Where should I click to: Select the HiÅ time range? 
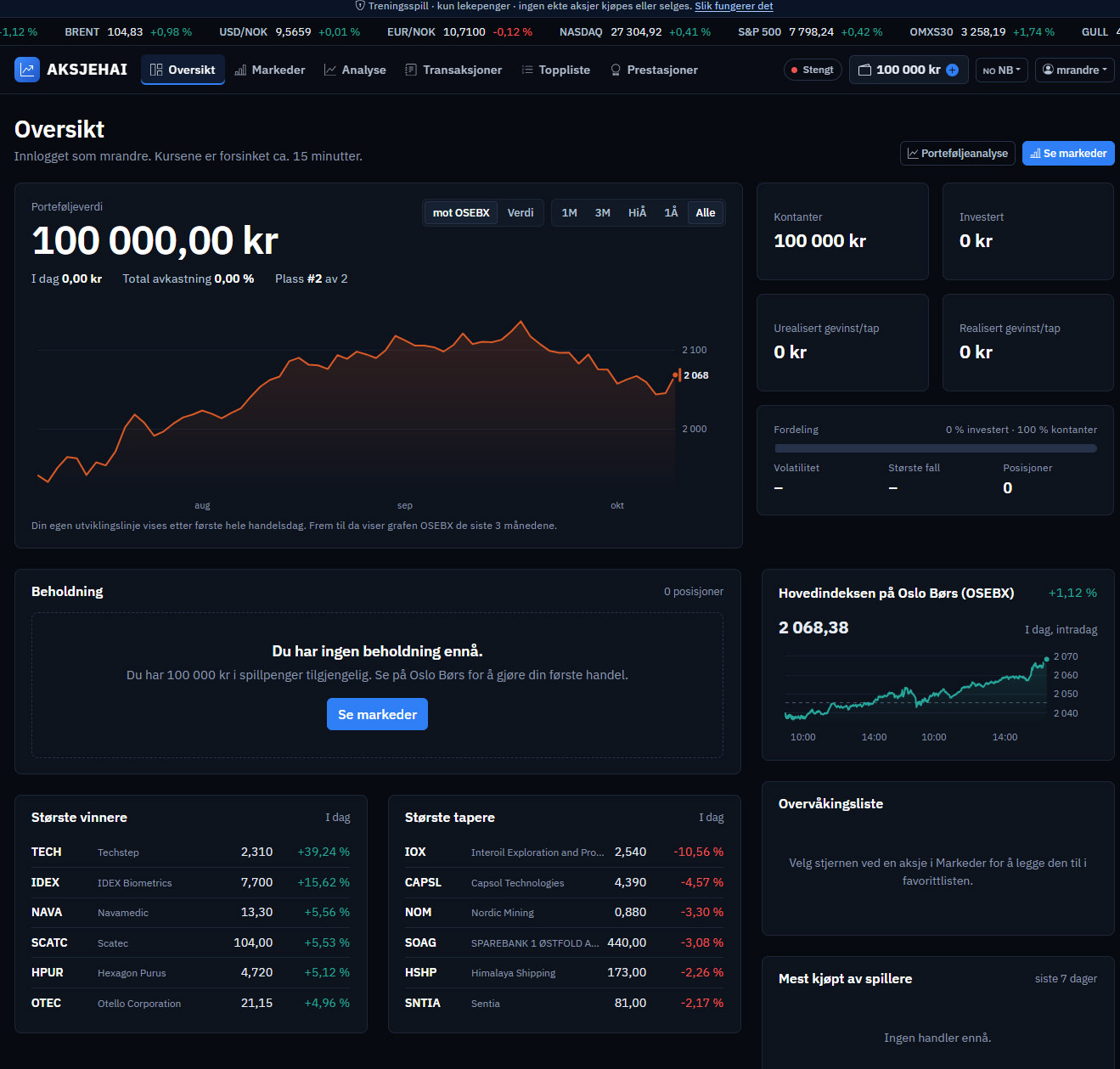[x=637, y=212]
